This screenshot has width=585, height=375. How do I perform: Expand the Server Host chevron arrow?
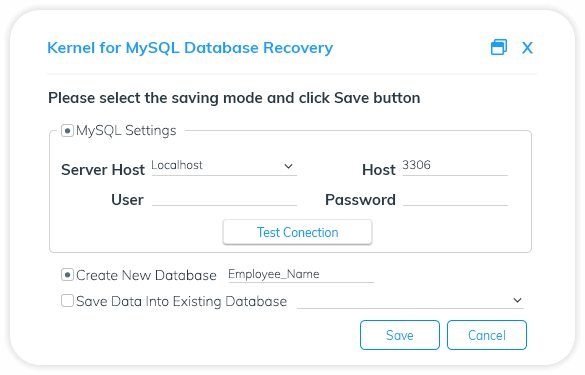tap(288, 166)
